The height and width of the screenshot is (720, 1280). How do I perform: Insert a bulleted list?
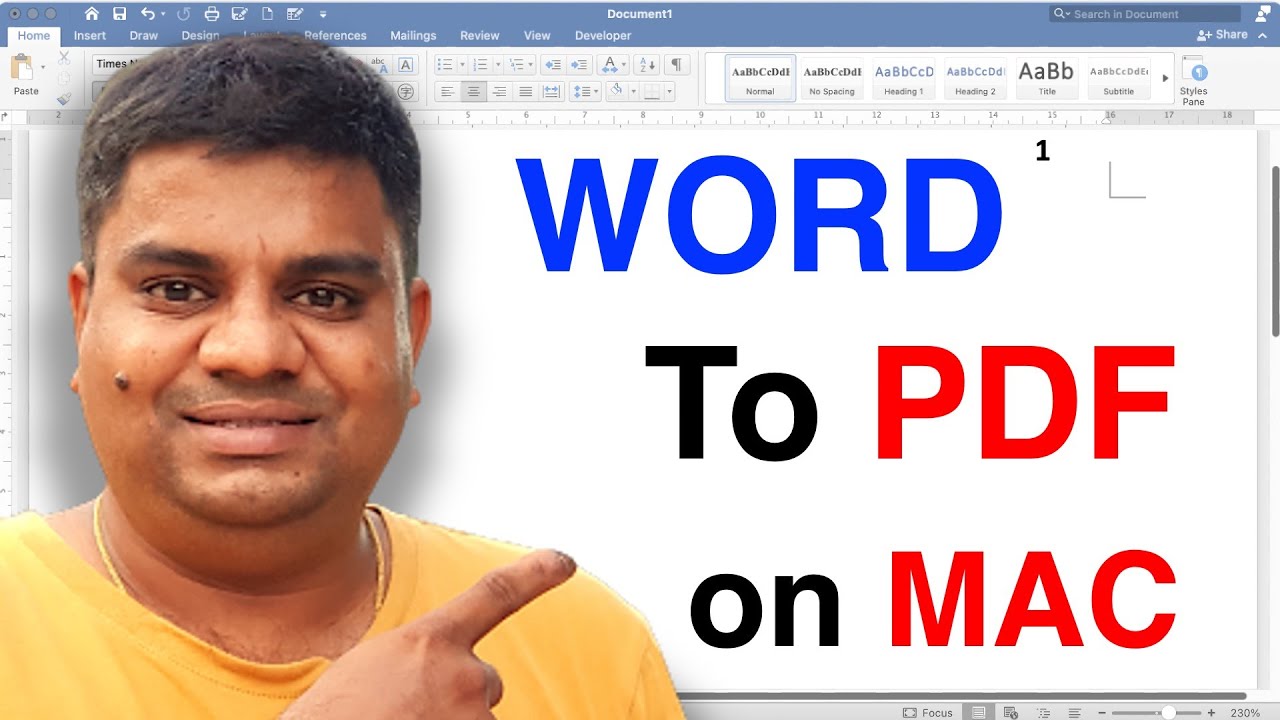click(445, 64)
